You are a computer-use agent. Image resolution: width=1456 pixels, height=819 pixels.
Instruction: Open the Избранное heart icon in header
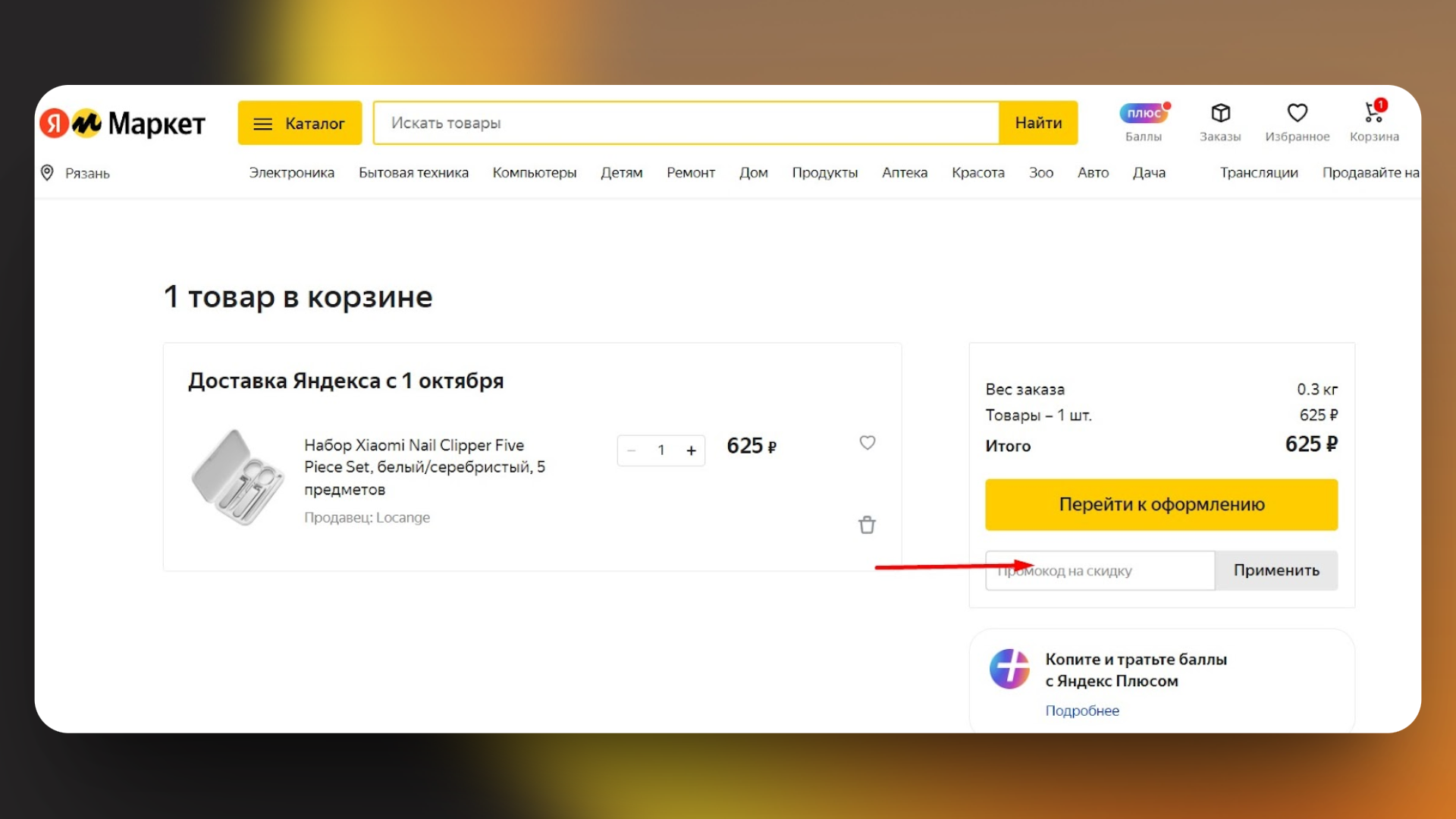click(x=1297, y=122)
